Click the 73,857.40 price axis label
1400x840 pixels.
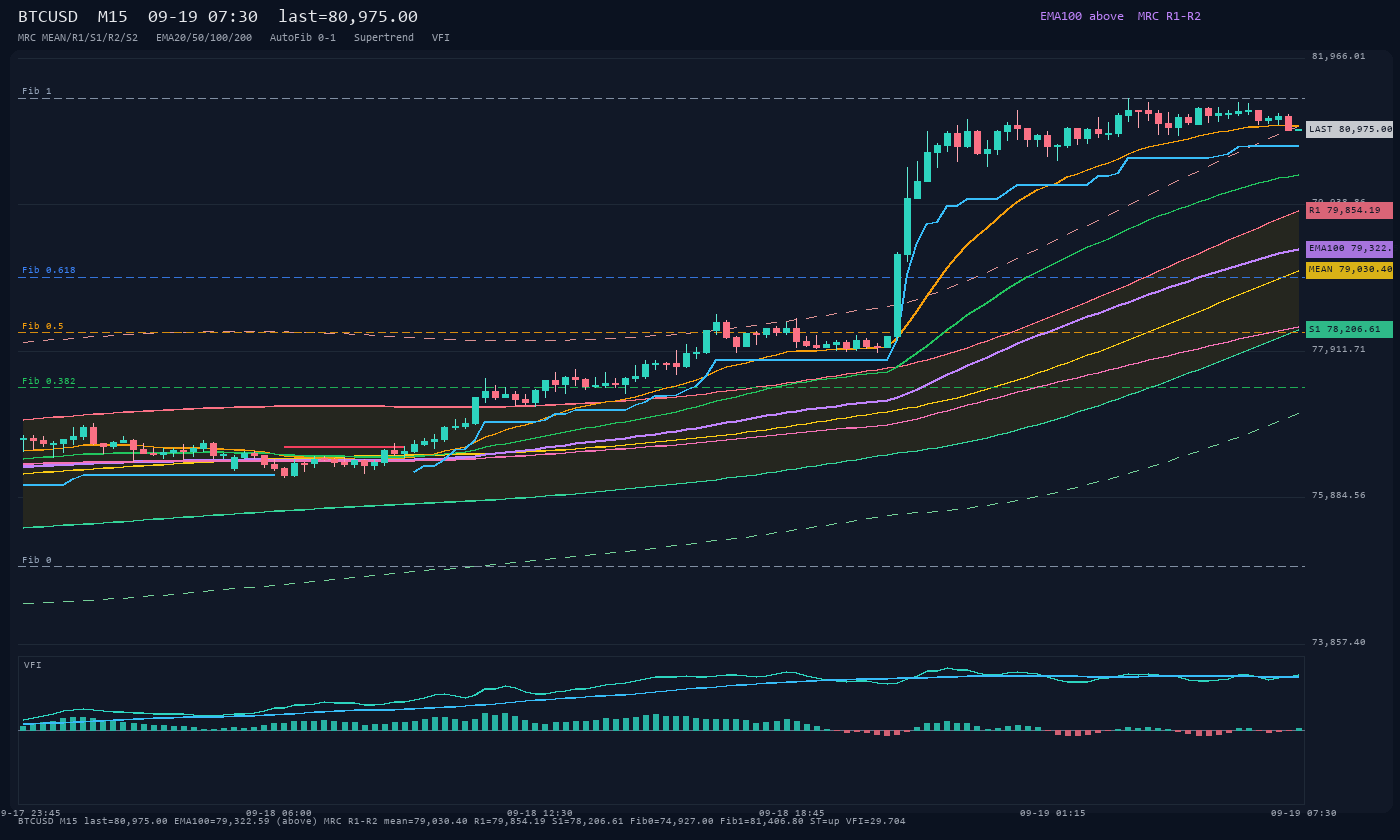(x=1338, y=642)
